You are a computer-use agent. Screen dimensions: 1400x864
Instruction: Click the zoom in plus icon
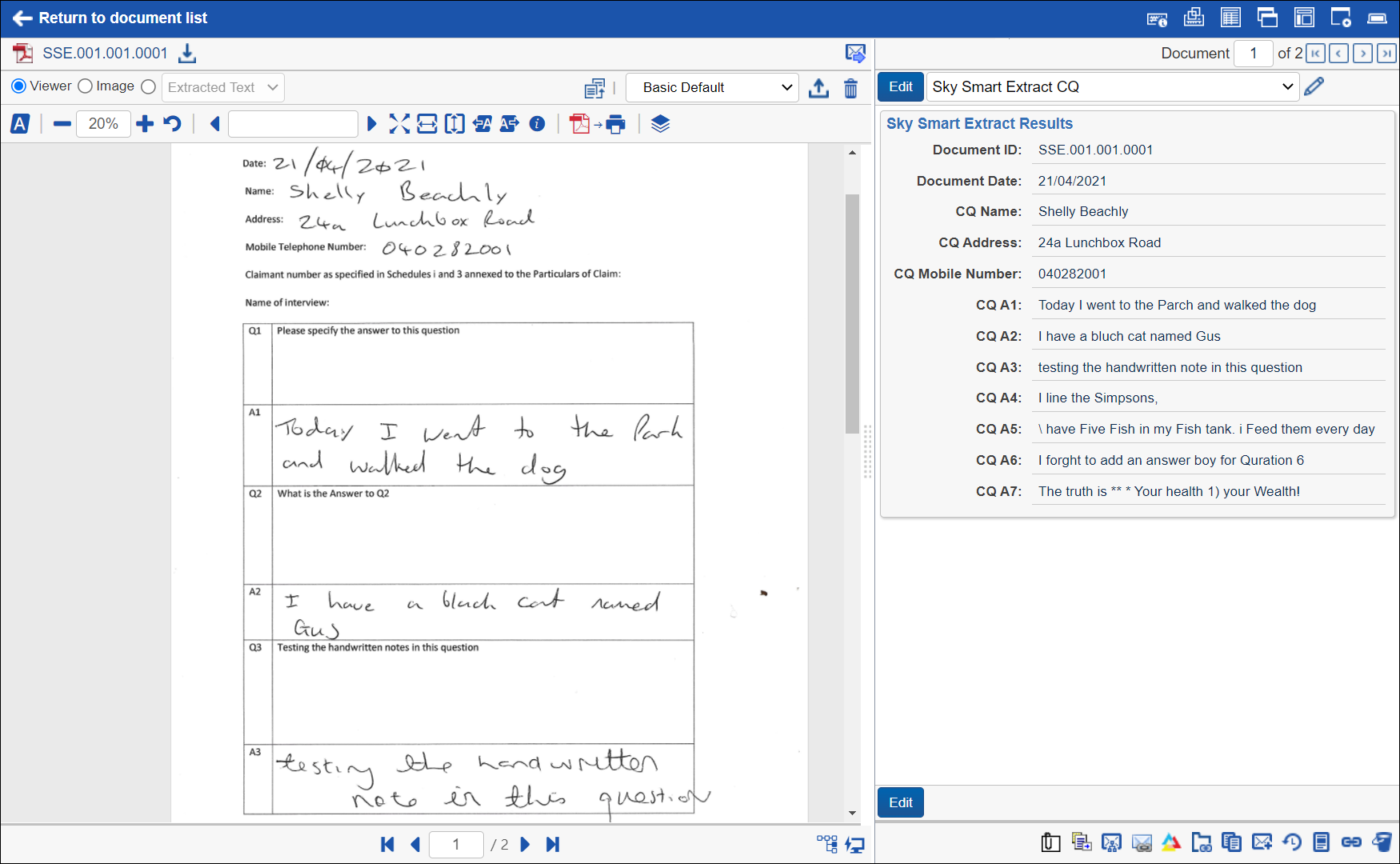click(145, 124)
